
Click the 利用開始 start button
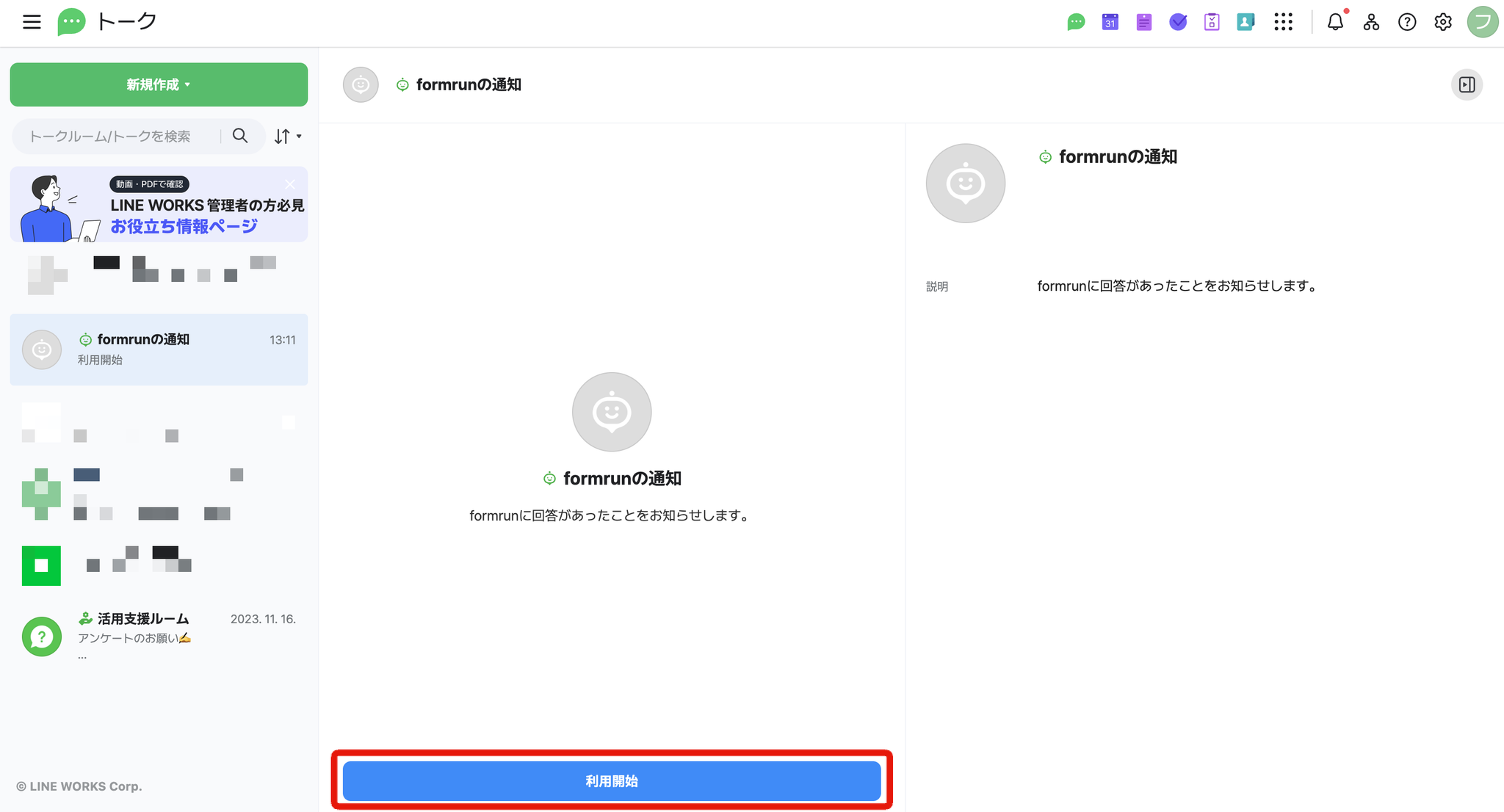612,781
